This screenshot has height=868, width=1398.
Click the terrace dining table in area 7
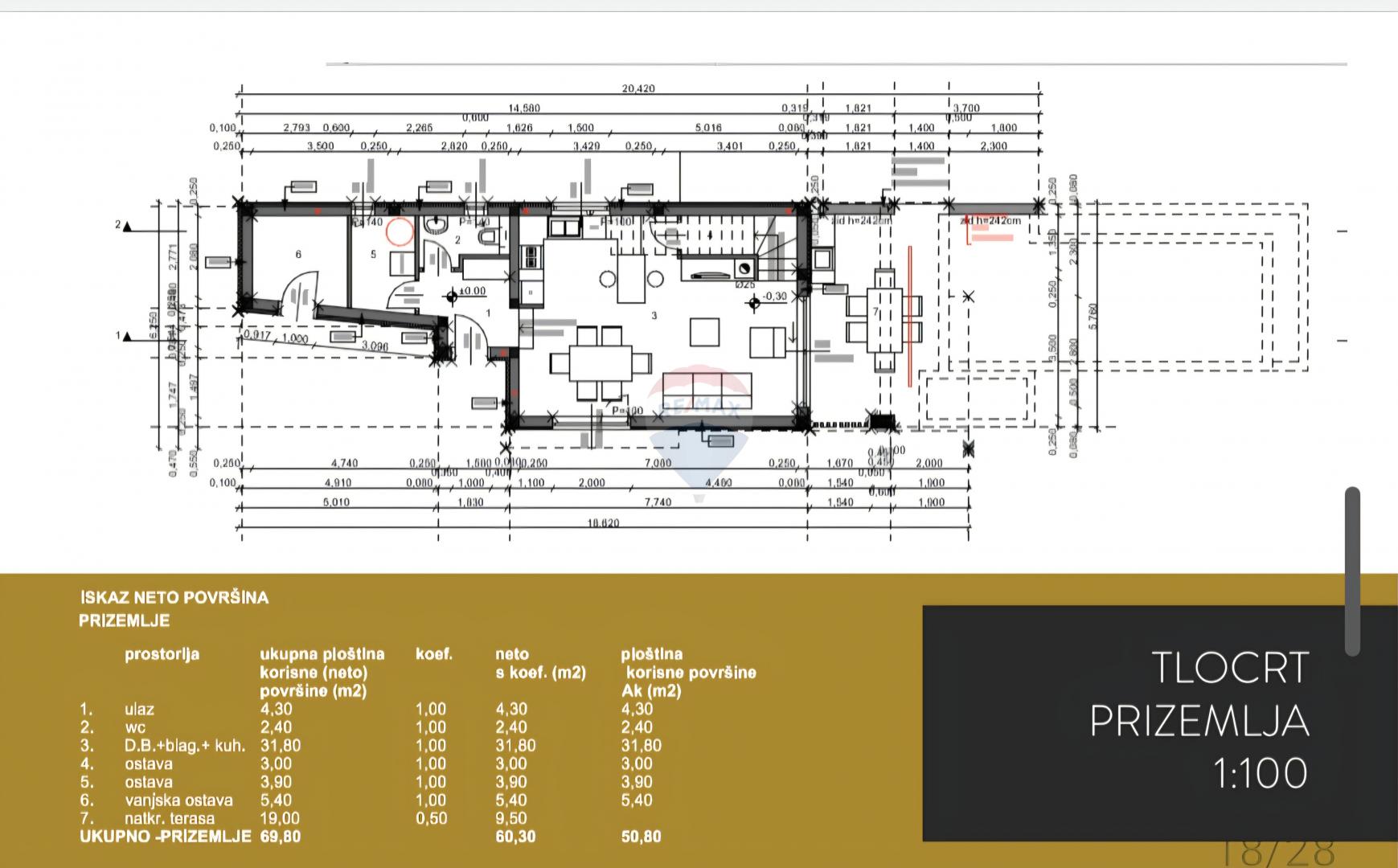tap(883, 319)
